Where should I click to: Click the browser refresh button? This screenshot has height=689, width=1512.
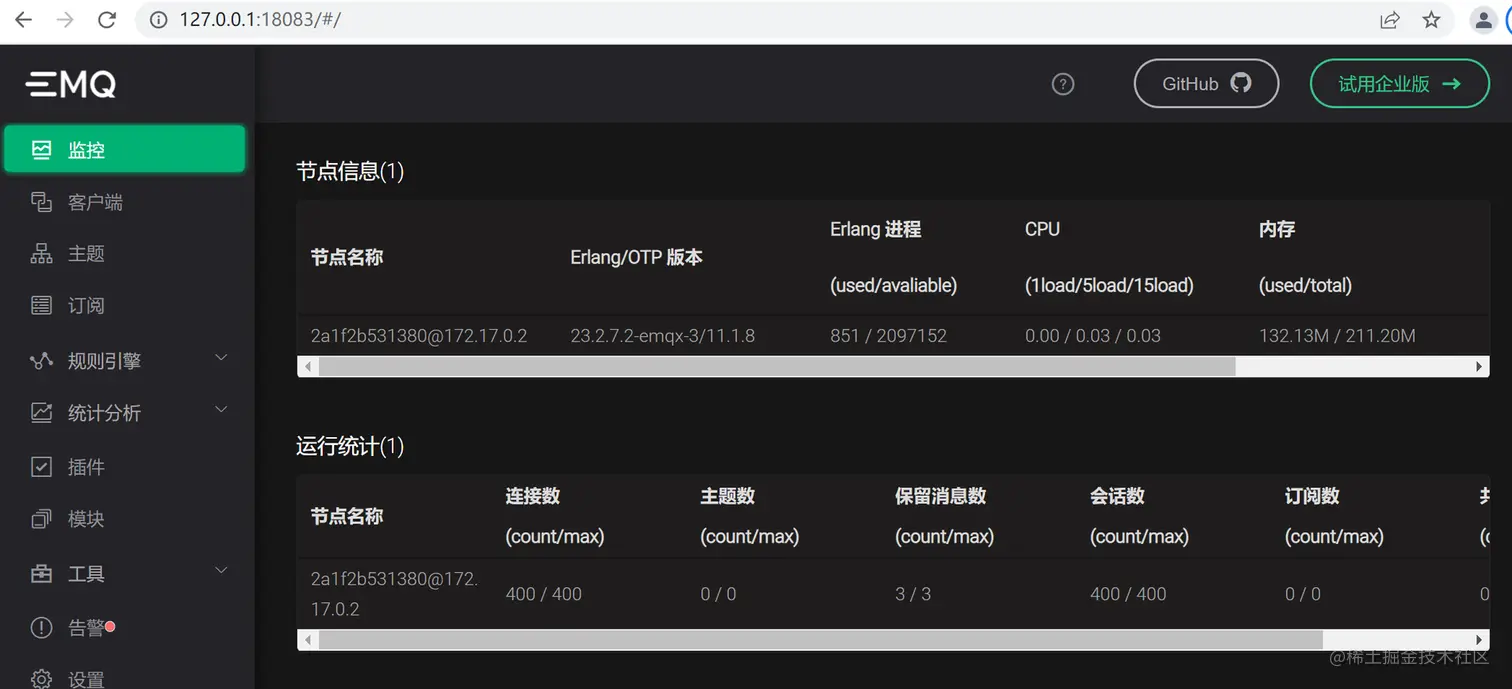(x=107, y=18)
